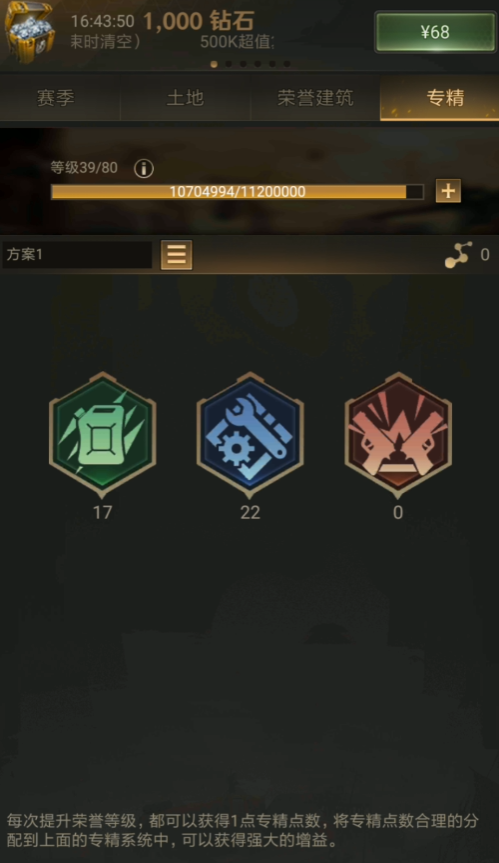Tap the number 17 under green hexagon

point(102,512)
